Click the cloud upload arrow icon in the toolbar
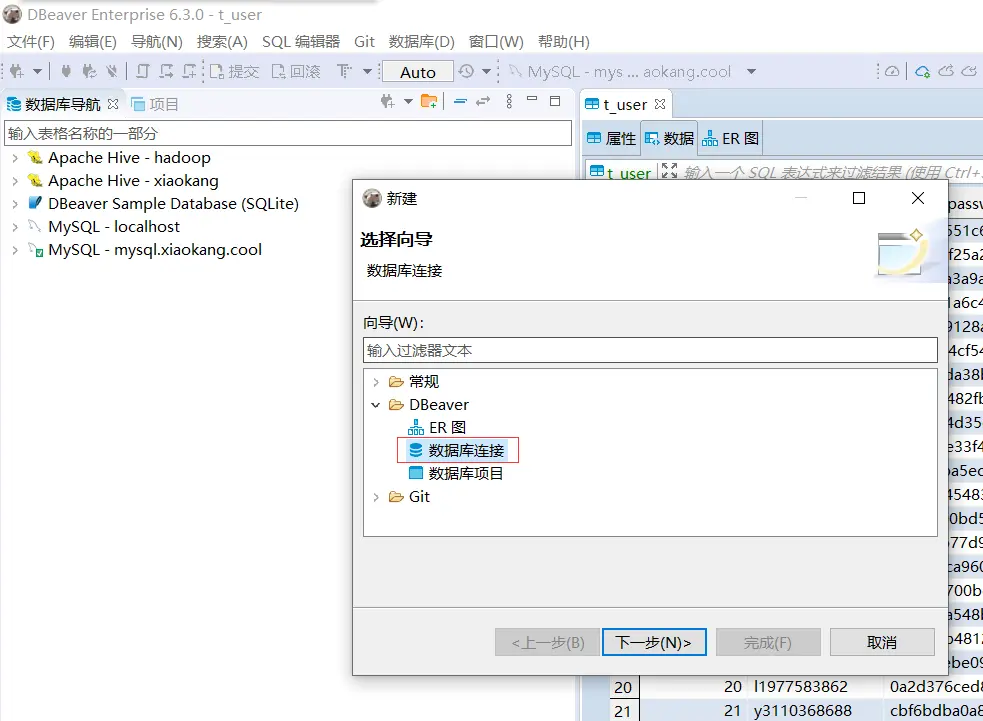This screenshot has height=721, width=983. pyautogui.click(x=946, y=71)
